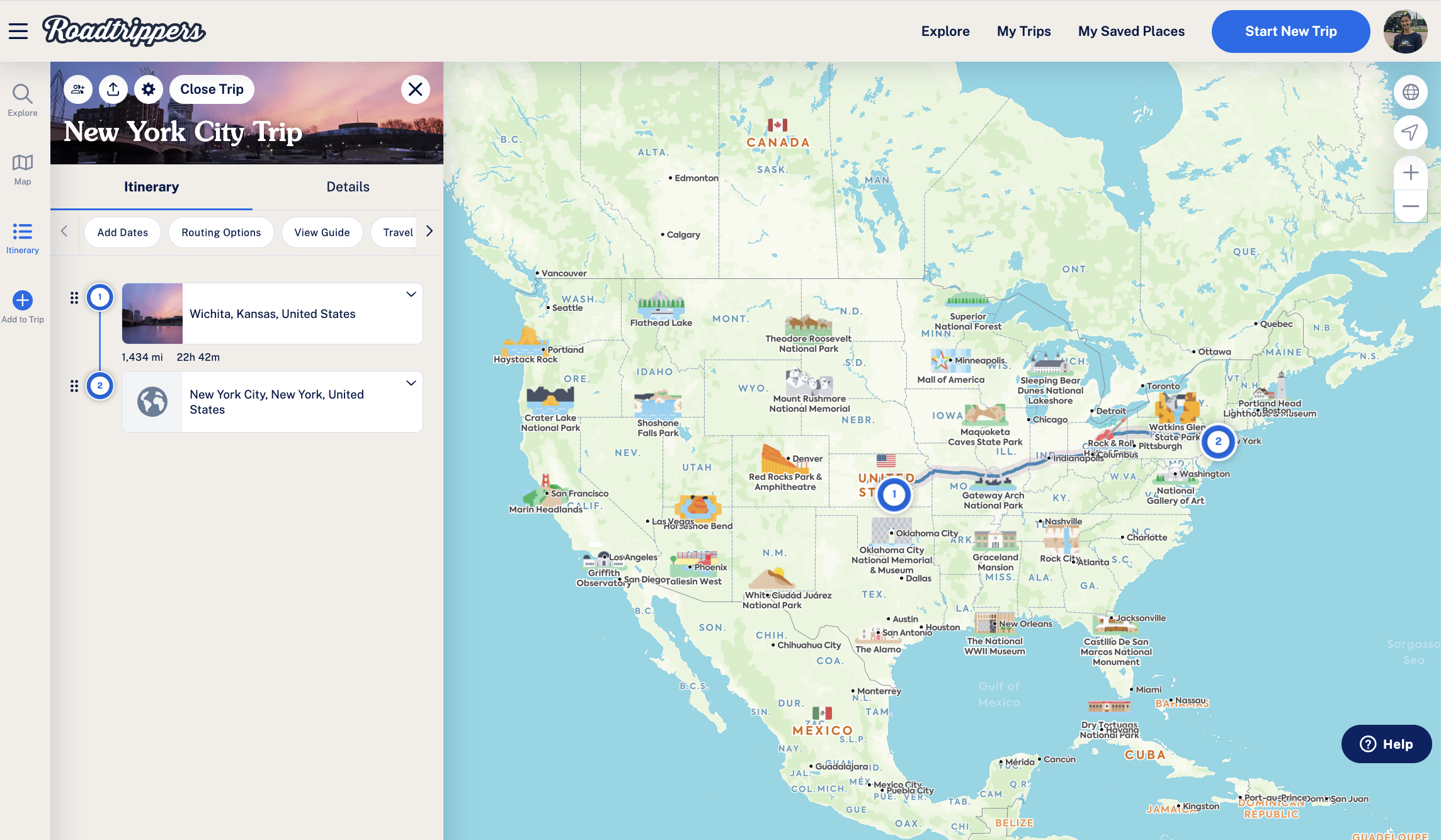This screenshot has height=840, width=1441.
Task: Click the Roadtrippers logo
Action: (123, 30)
